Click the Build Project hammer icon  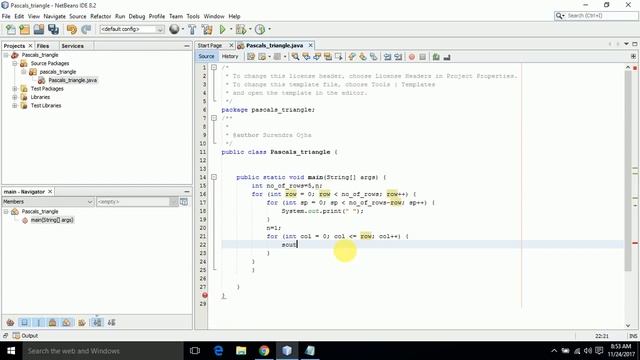pyautogui.click(x=192, y=29)
